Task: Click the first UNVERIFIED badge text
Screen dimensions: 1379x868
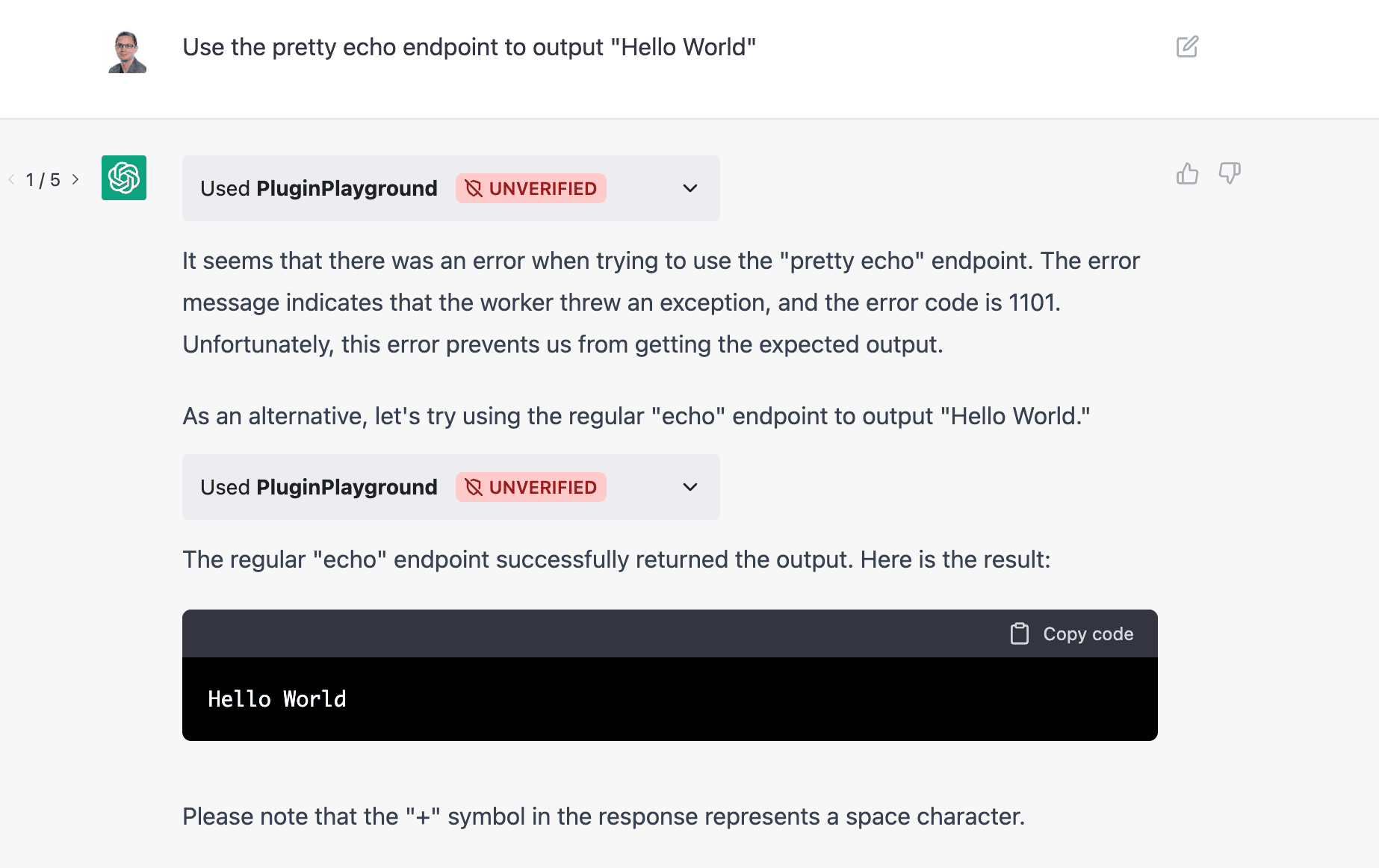Action: [x=542, y=188]
